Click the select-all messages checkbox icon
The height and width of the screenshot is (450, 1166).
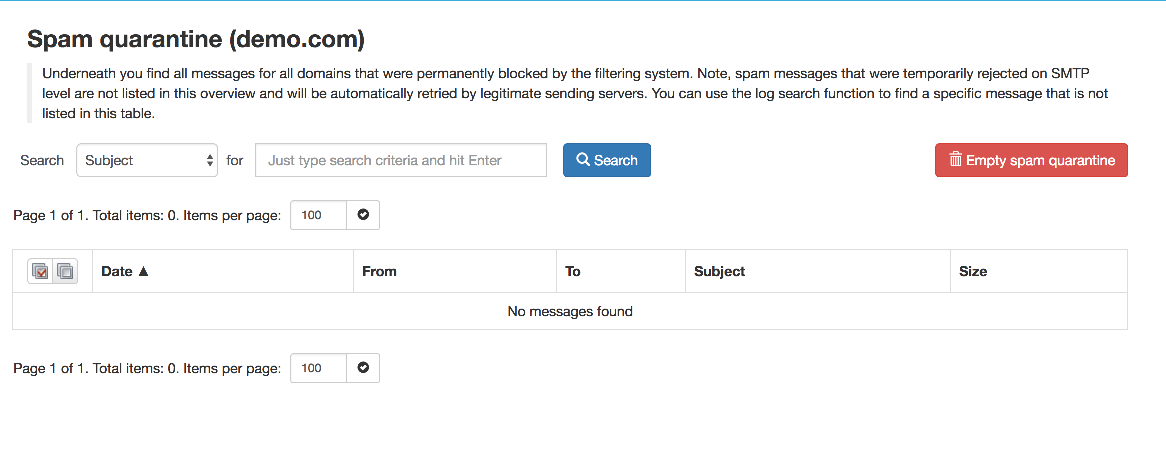pyautogui.click(x=41, y=271)
